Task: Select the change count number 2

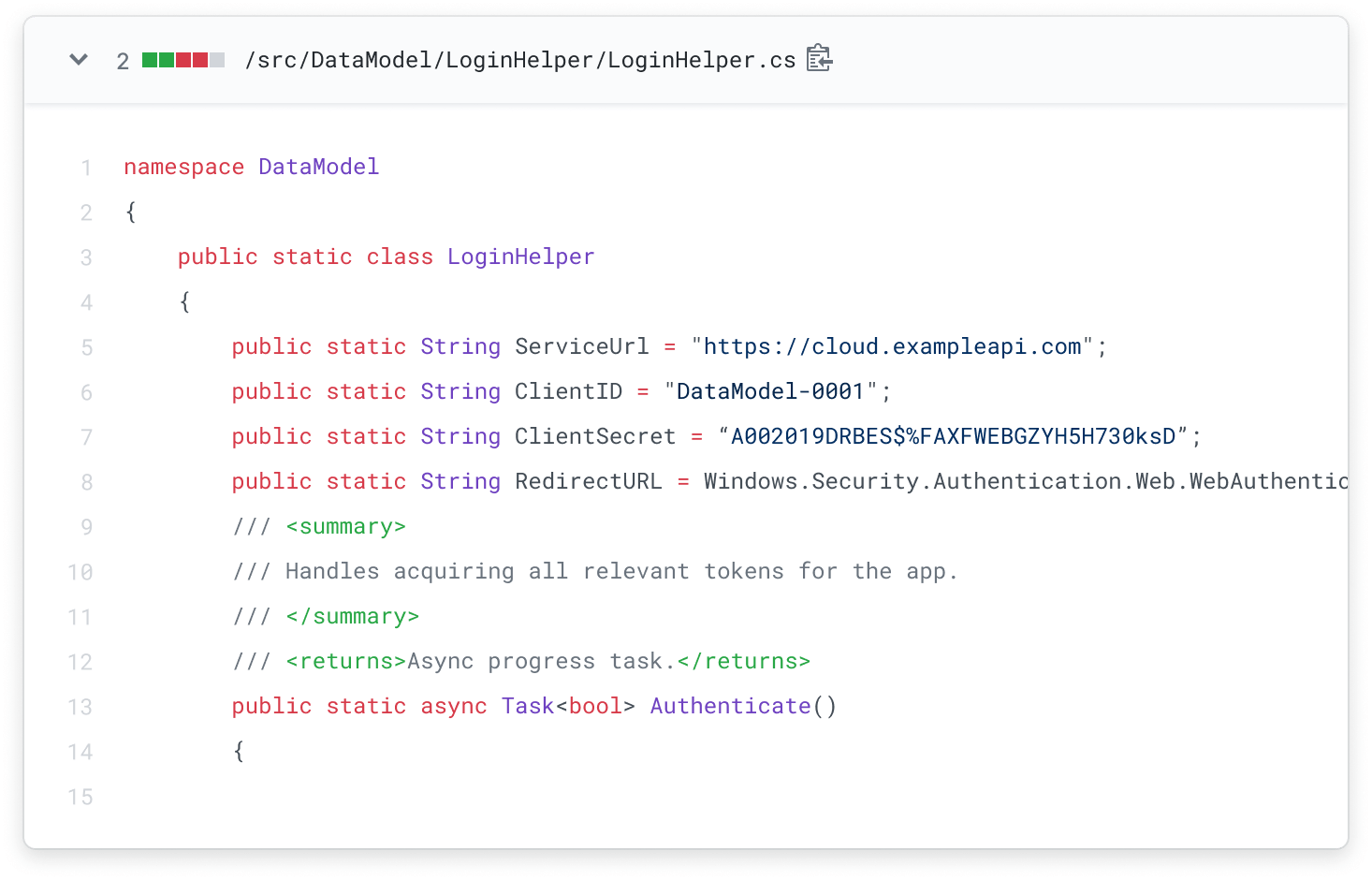Action: (122, 60)
